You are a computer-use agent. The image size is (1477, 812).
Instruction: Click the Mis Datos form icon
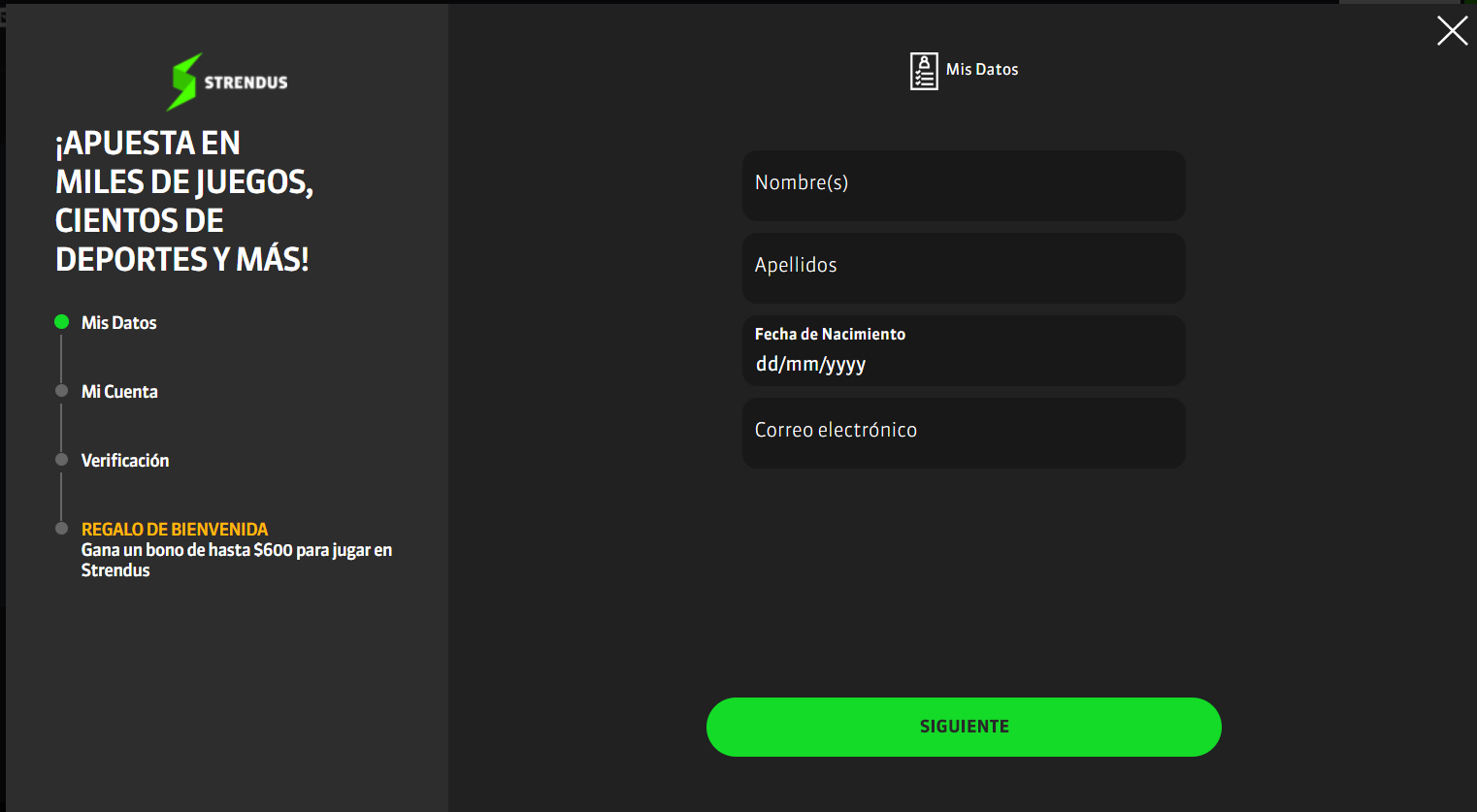(x=924, y=71)
